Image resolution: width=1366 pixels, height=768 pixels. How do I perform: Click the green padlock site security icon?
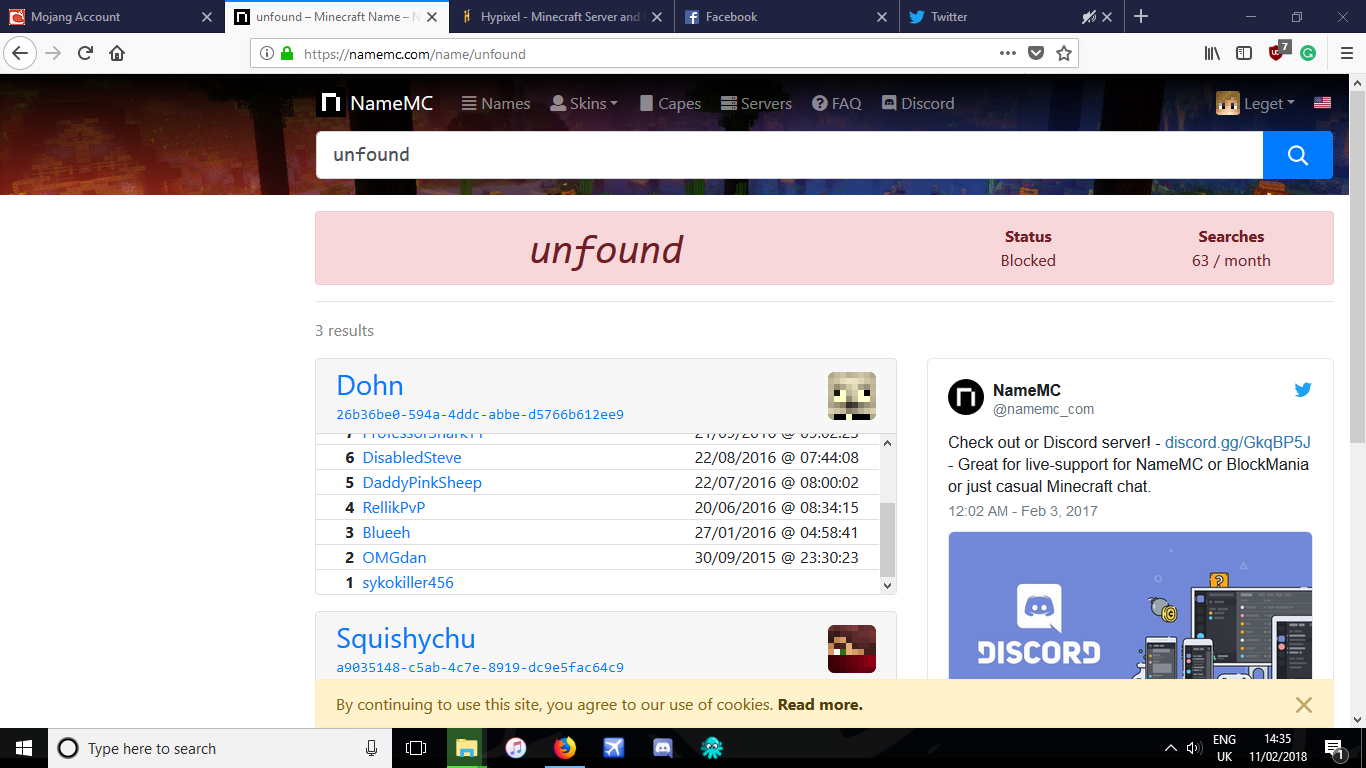coord(287,54)
